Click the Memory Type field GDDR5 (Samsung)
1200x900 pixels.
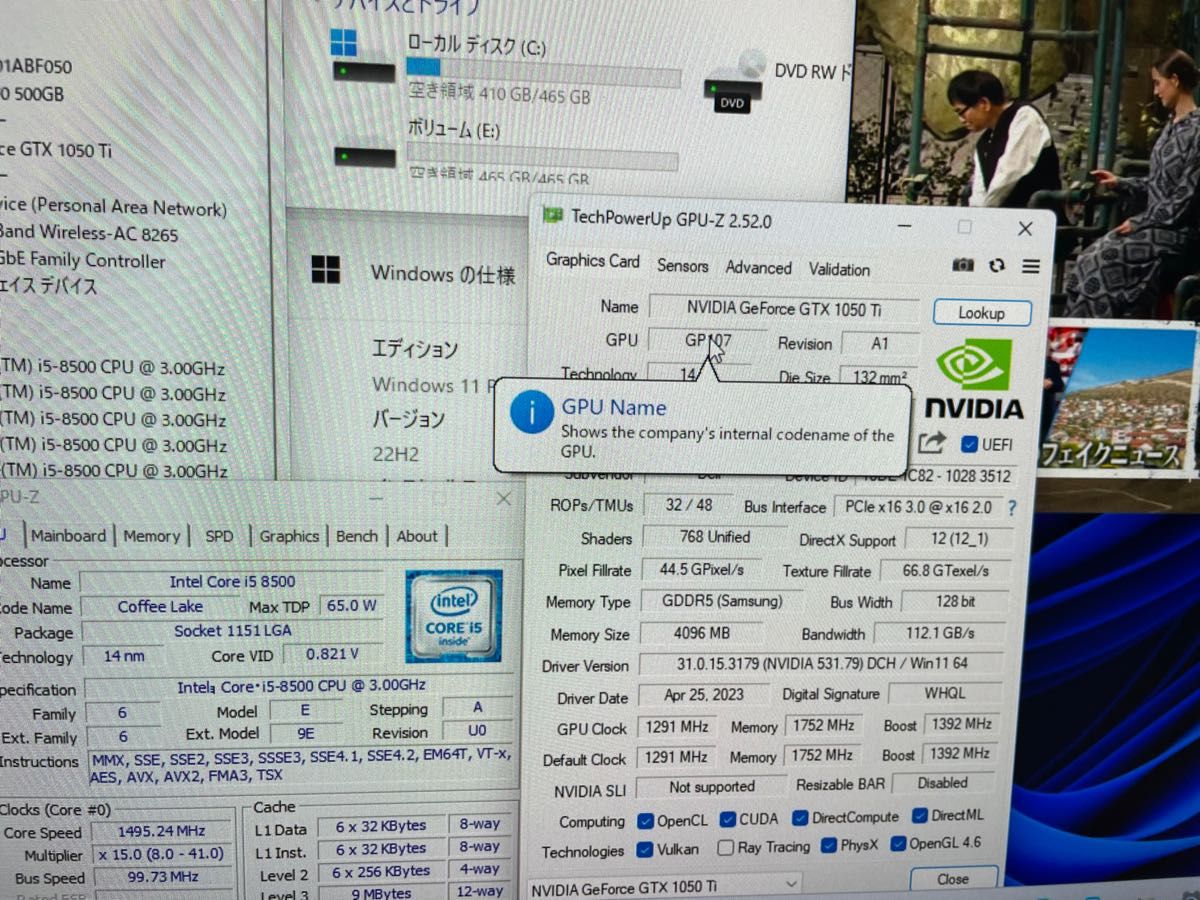723,601
